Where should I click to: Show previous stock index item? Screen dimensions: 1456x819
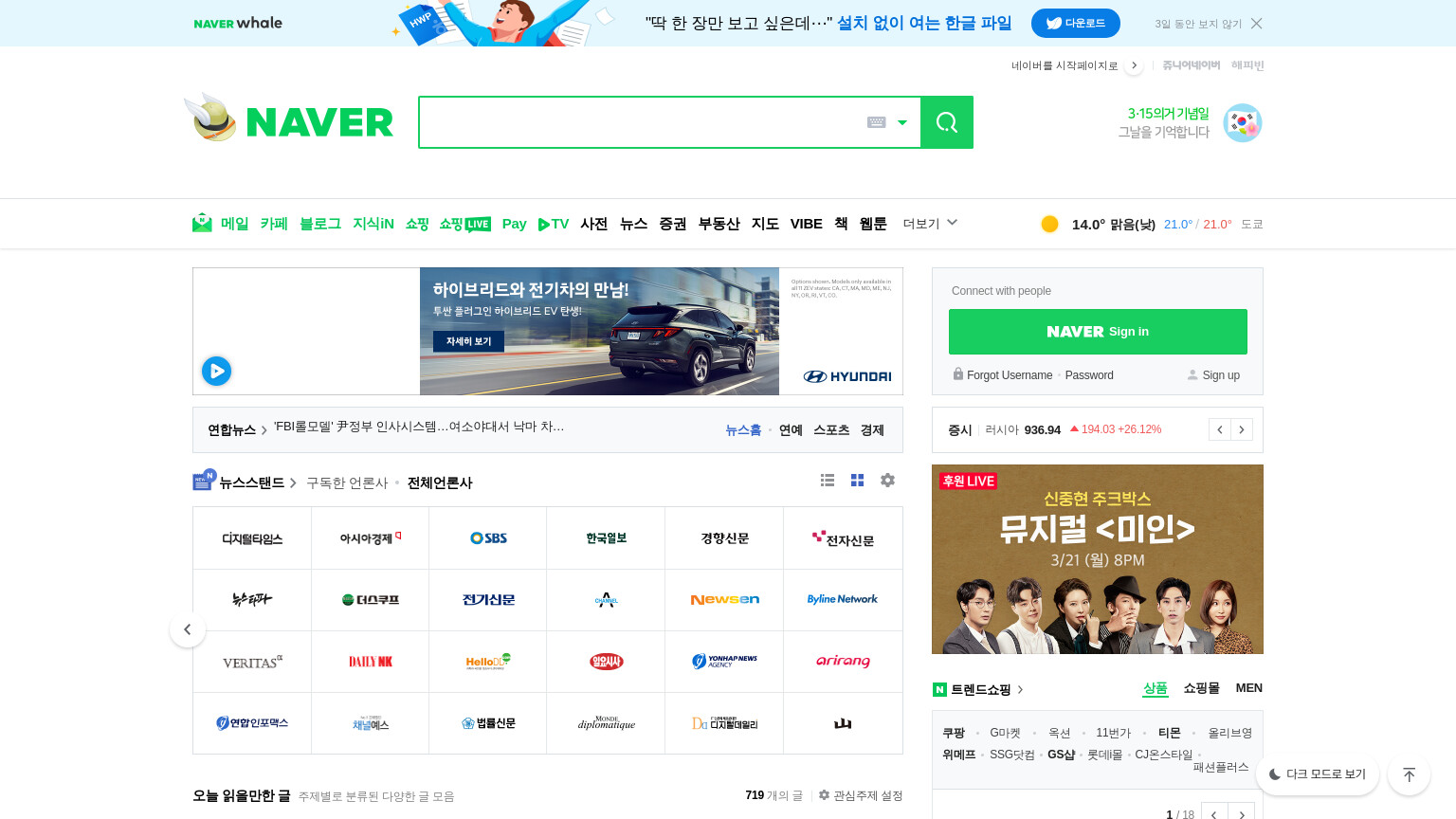click(1219, 429)
